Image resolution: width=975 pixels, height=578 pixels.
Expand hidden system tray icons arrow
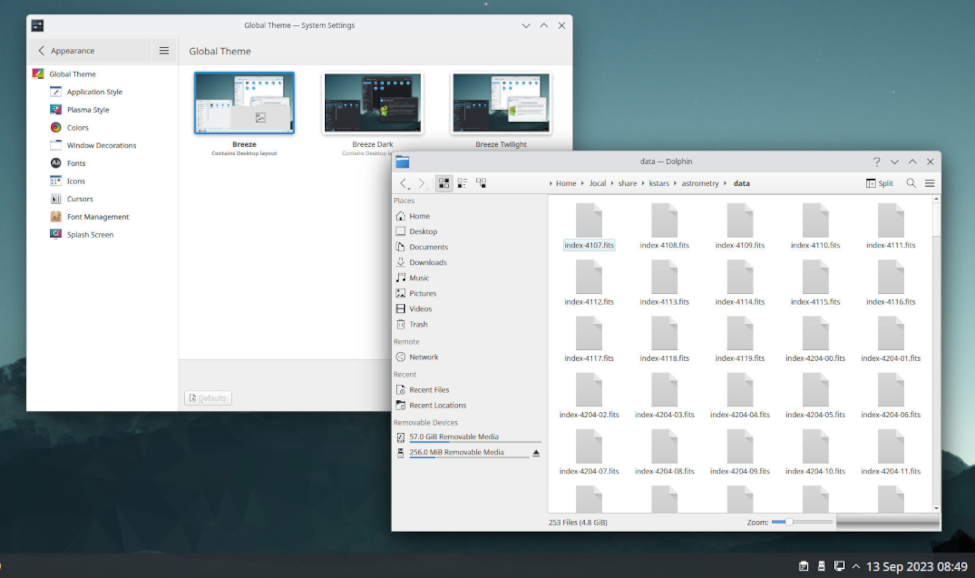coord(856,566)
